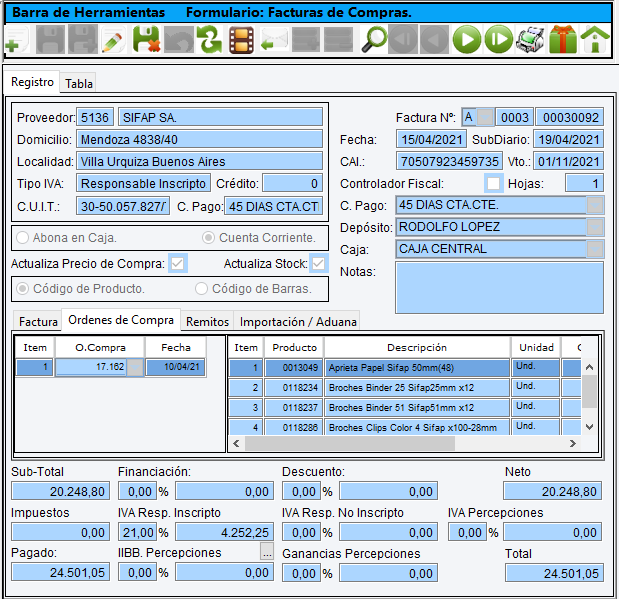Click the green home icon
This screenshot has width=619, height=599.
(x=595, y=39)
